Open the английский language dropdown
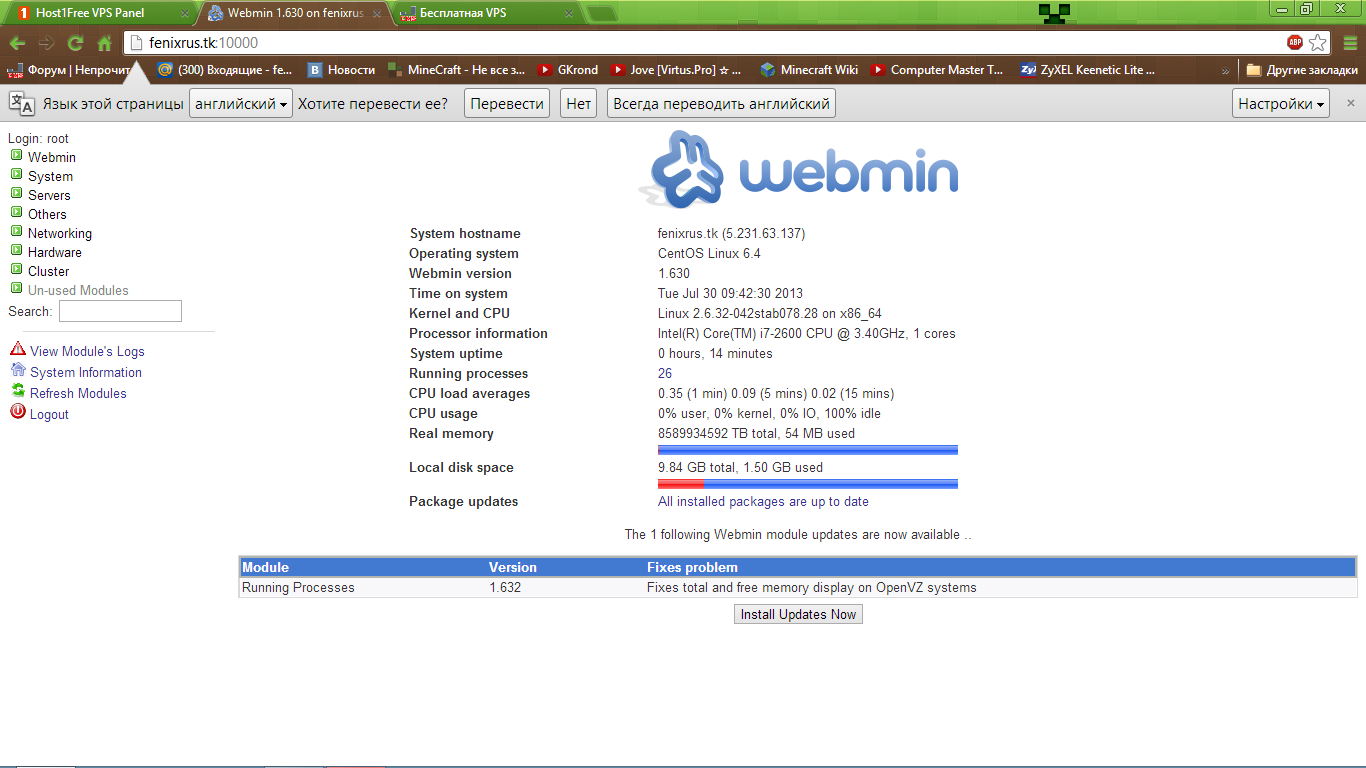 click(241, 104)
